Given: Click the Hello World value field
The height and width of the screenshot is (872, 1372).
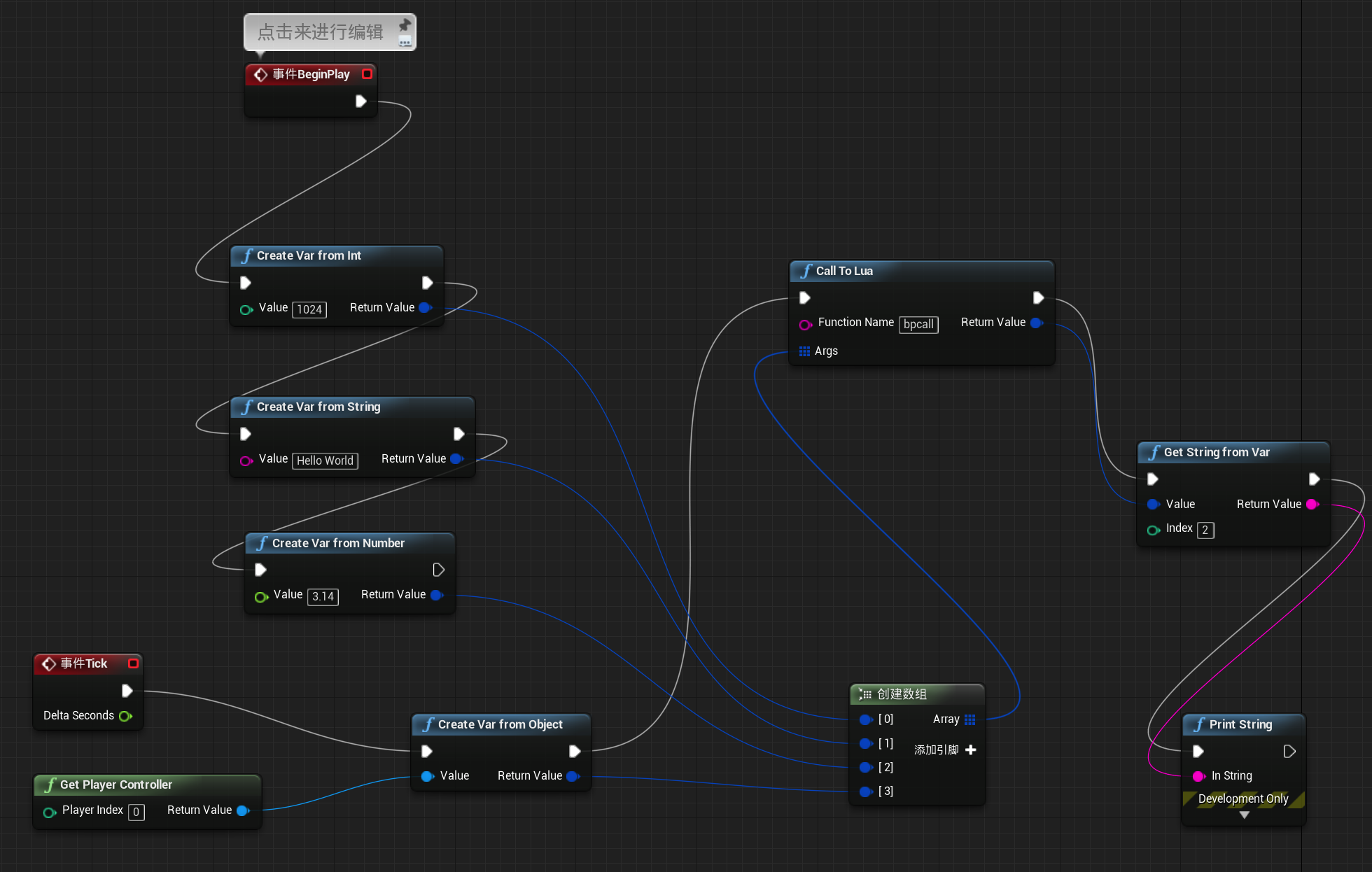Looking at the screenshot, I should point(325,460).
